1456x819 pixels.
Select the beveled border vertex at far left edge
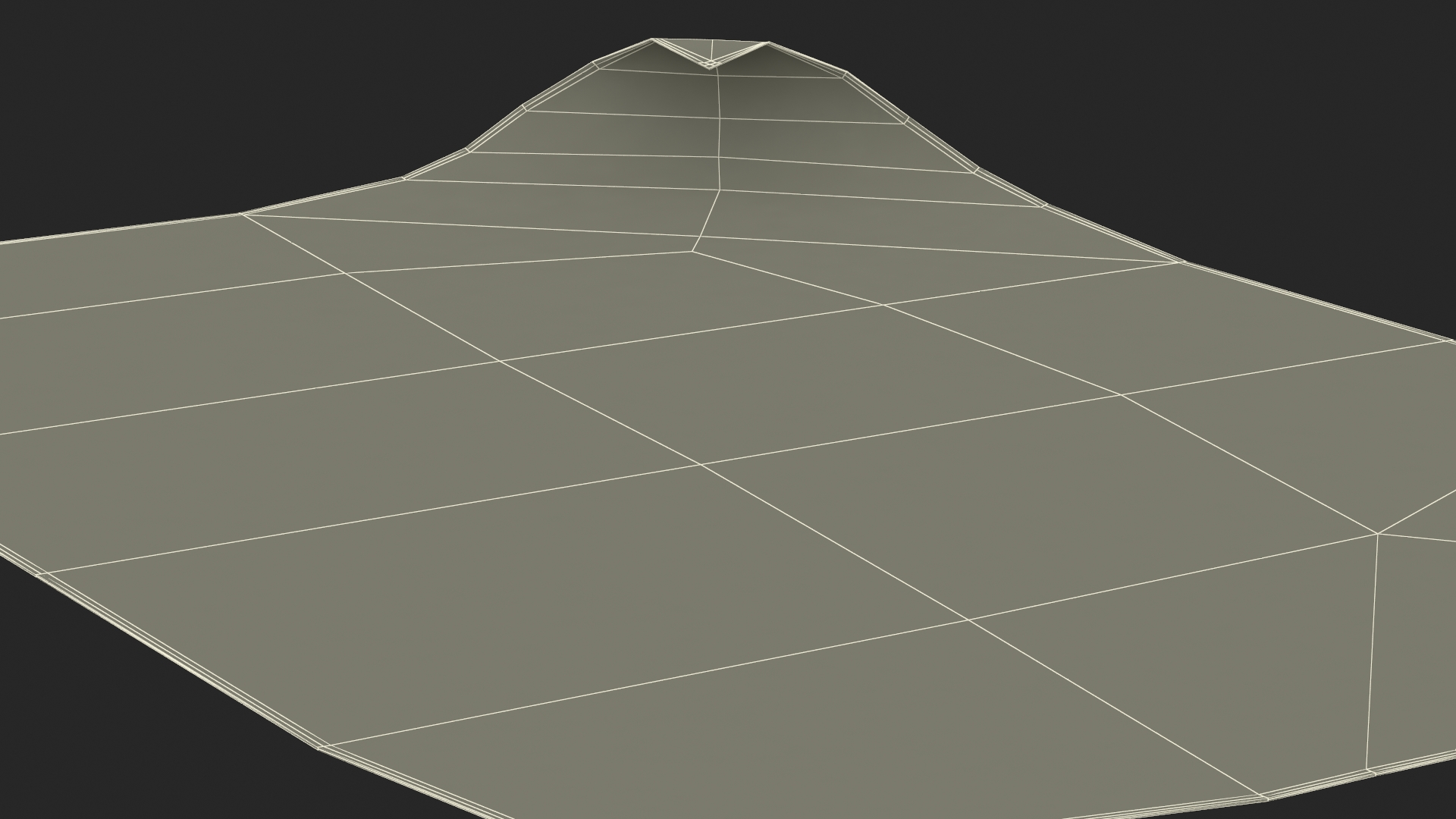point(42,574)
